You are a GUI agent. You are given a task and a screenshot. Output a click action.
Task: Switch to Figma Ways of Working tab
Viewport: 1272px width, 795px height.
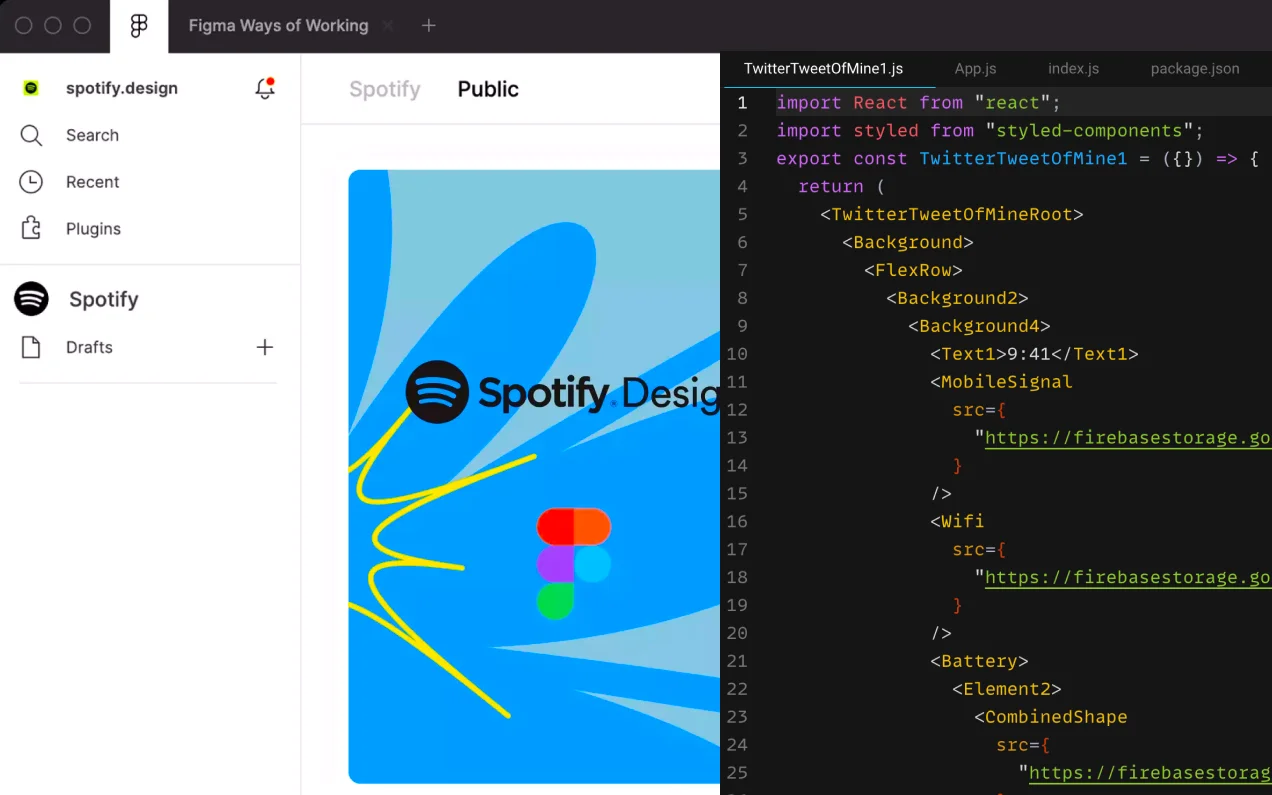click(279, 26)
